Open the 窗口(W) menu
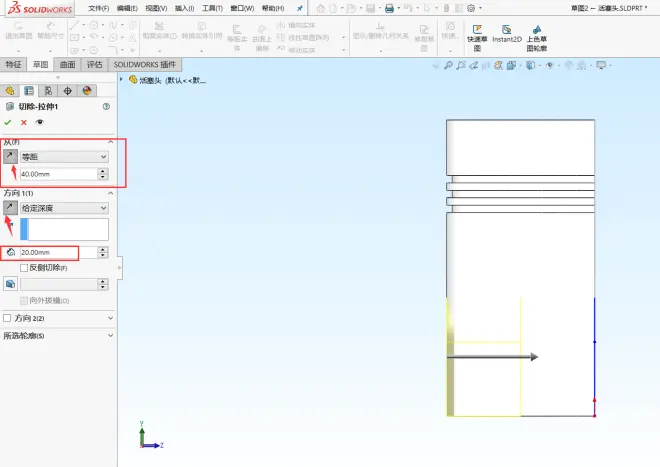Screen dimensions: 660x467 tap(242, 8)
